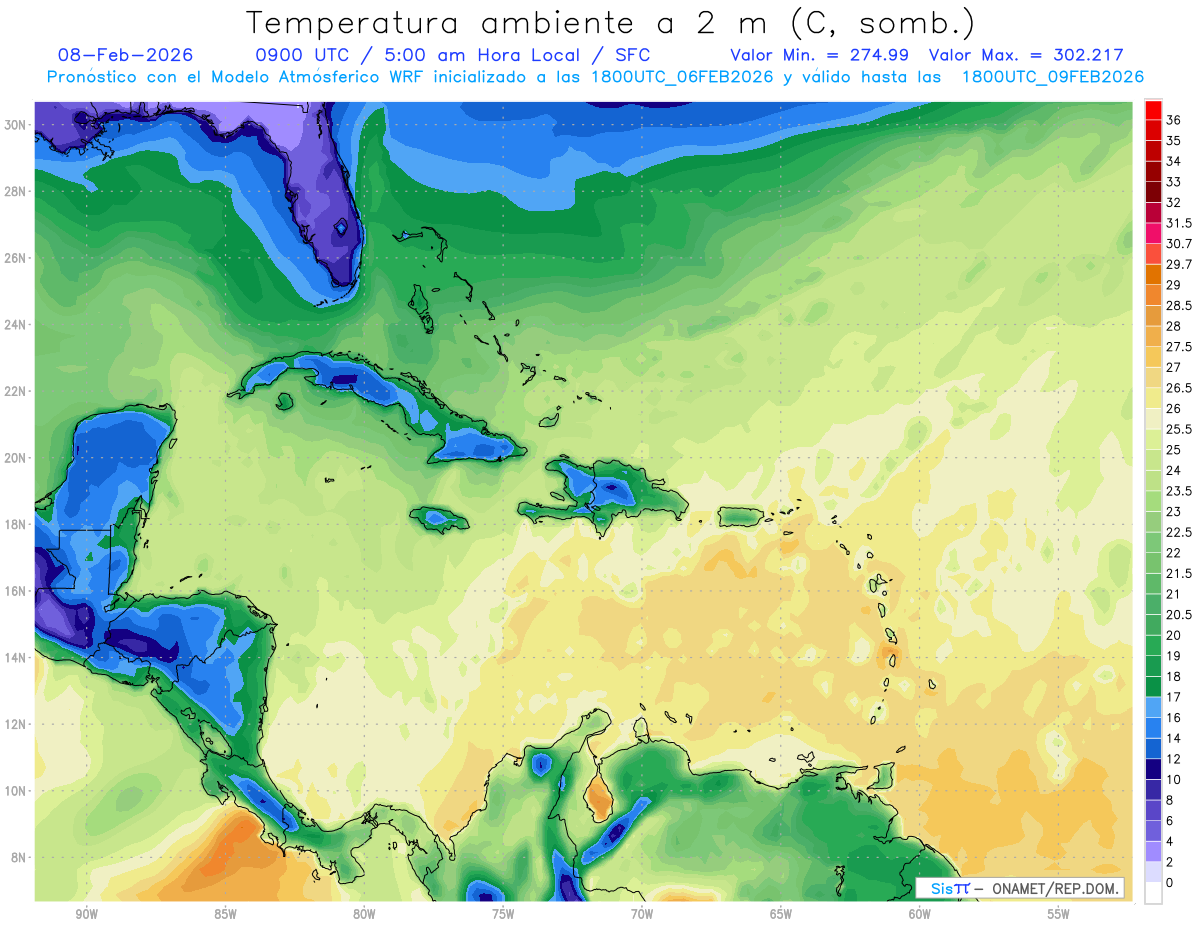Click the latitude label '10N'
The width and height of the screenshot is (1200, 927).
(x=16, y=791)
